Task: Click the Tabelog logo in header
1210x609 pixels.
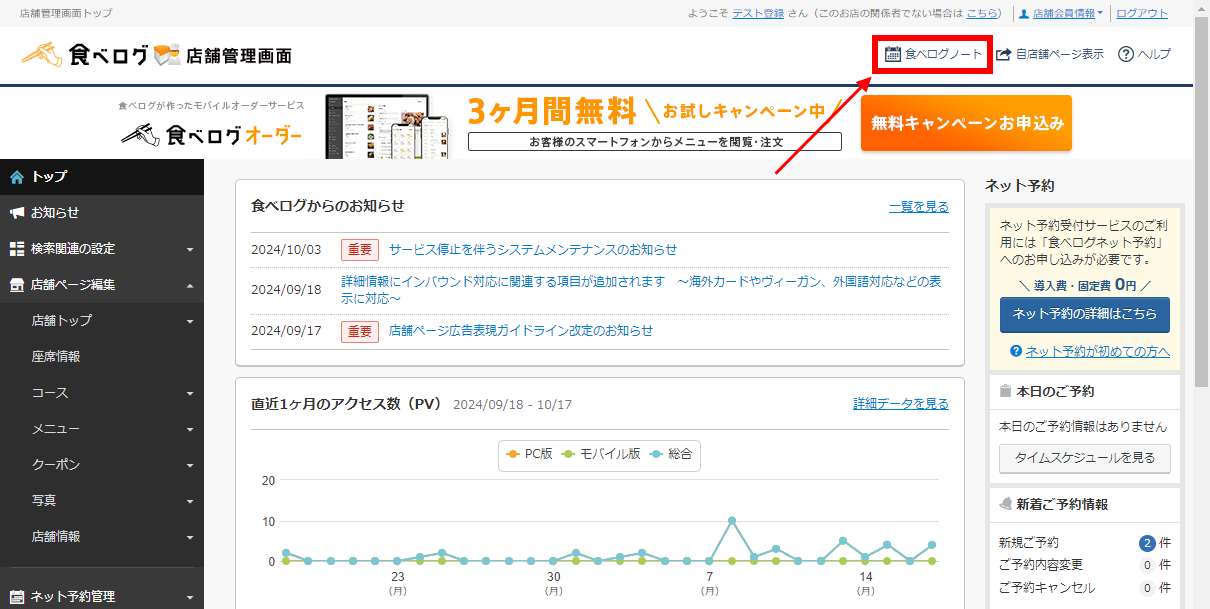Action: (x=157, y=55)
